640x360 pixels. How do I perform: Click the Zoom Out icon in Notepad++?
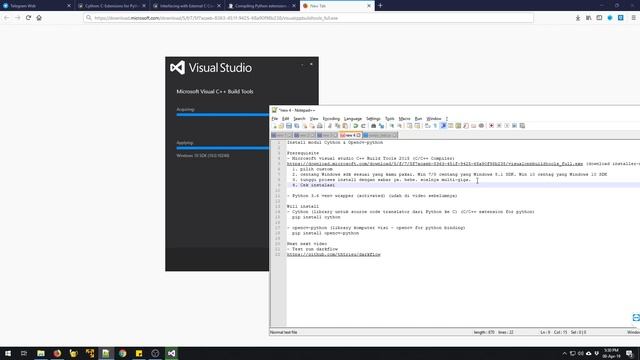click(400, 126)
